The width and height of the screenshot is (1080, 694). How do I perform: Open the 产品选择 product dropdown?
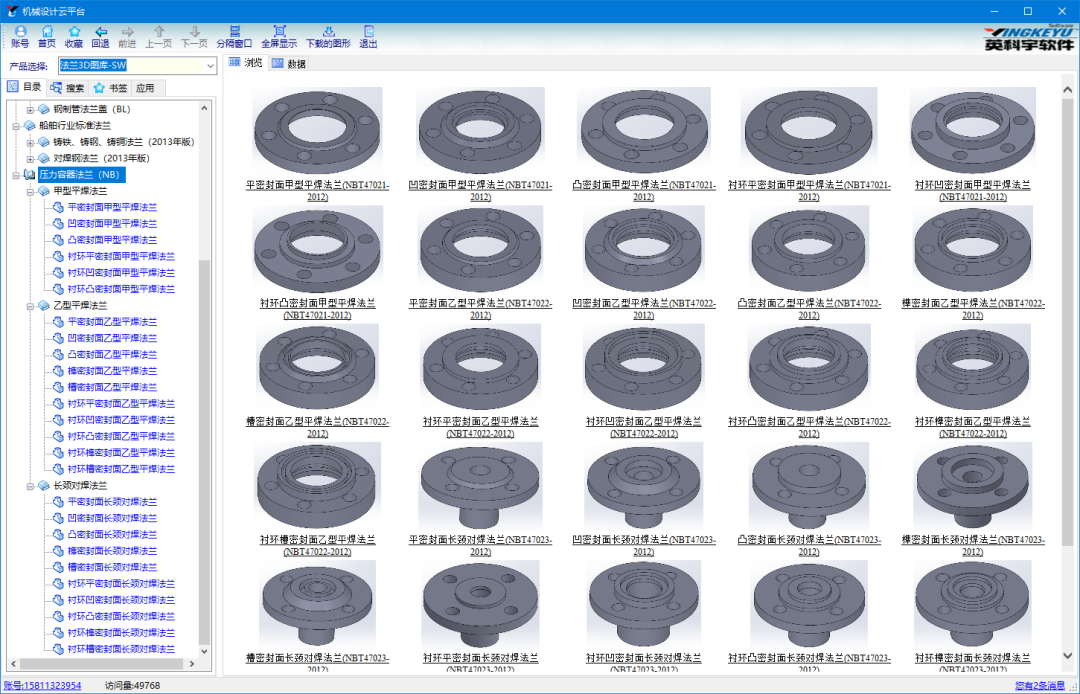click(x=210, y=66)
